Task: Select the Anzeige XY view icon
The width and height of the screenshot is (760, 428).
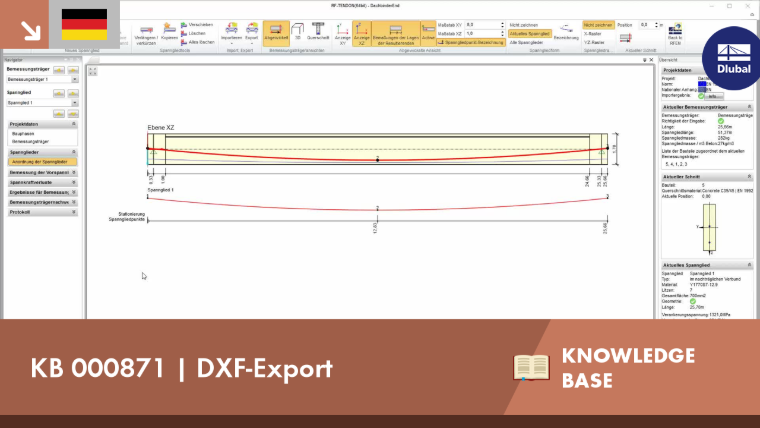Action: 342,34
